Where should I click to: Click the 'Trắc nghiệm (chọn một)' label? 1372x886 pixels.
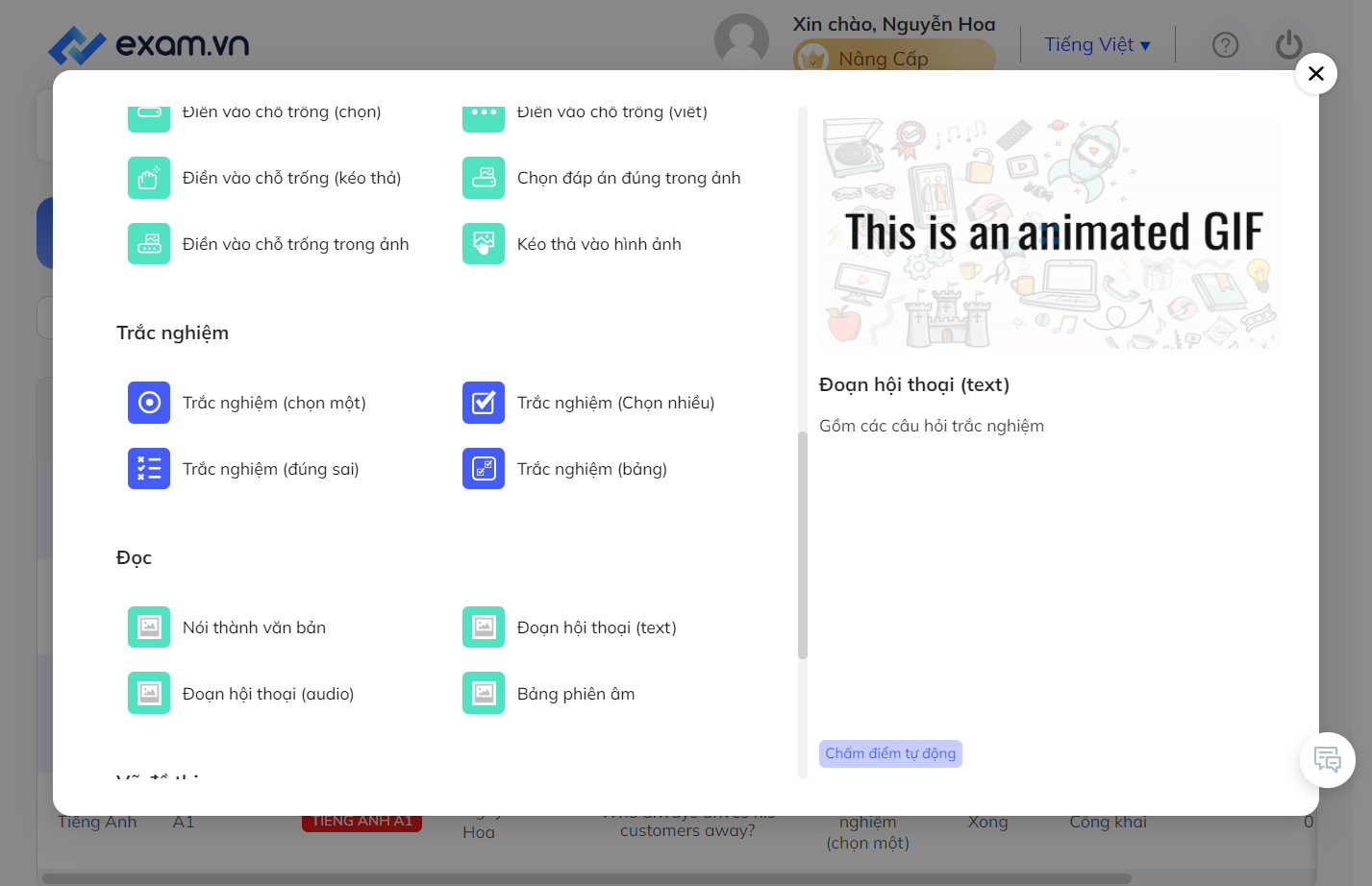click(274, 404)
